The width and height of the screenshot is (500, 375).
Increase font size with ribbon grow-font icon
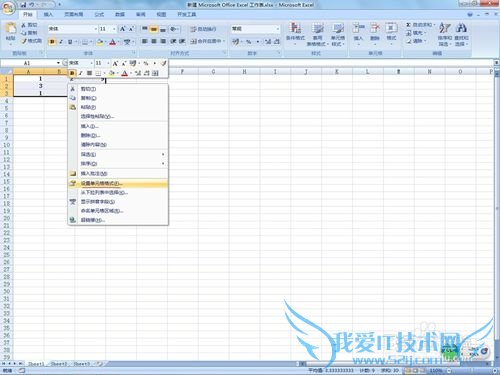click(122, 29)
